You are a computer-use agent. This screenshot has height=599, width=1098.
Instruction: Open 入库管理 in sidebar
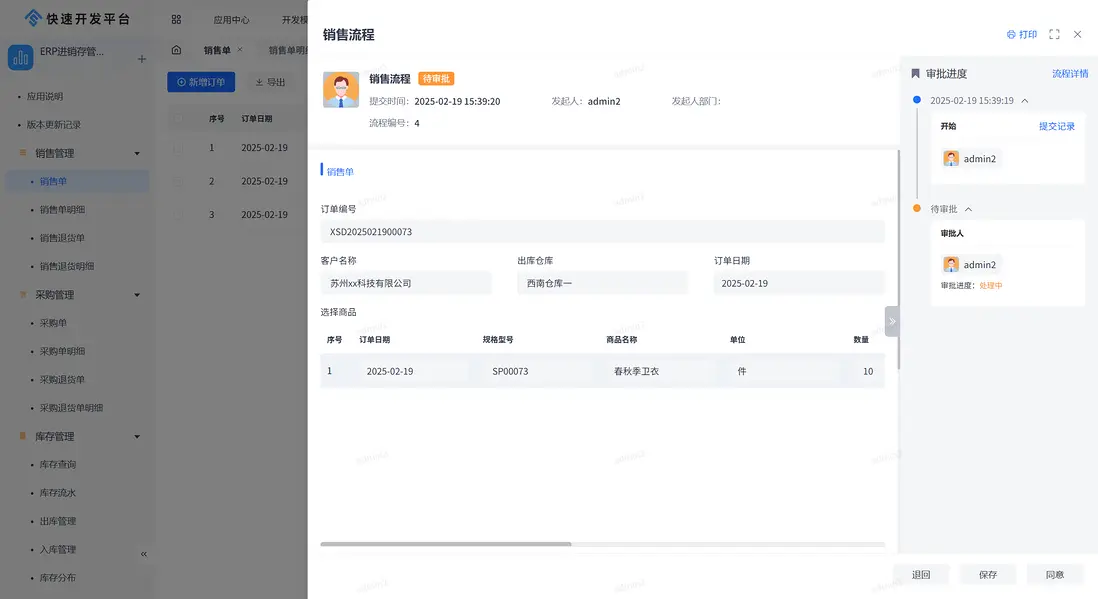(x=58, y=549)
